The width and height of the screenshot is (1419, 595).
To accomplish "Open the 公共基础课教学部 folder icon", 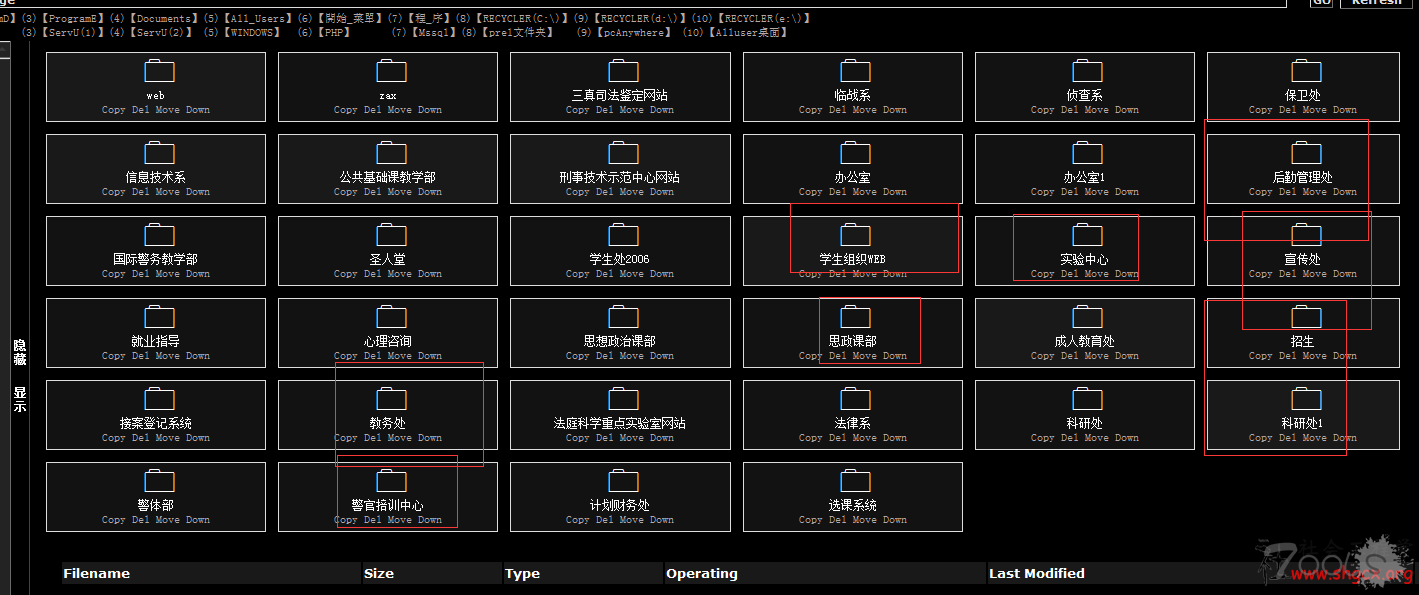I will (391, 153).
